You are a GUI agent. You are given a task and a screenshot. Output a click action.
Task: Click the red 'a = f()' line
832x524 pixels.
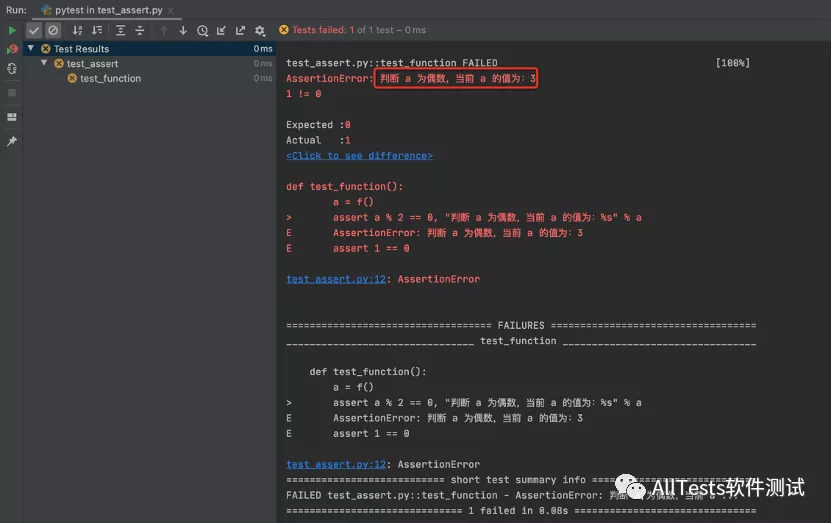[x=353, y=202]
